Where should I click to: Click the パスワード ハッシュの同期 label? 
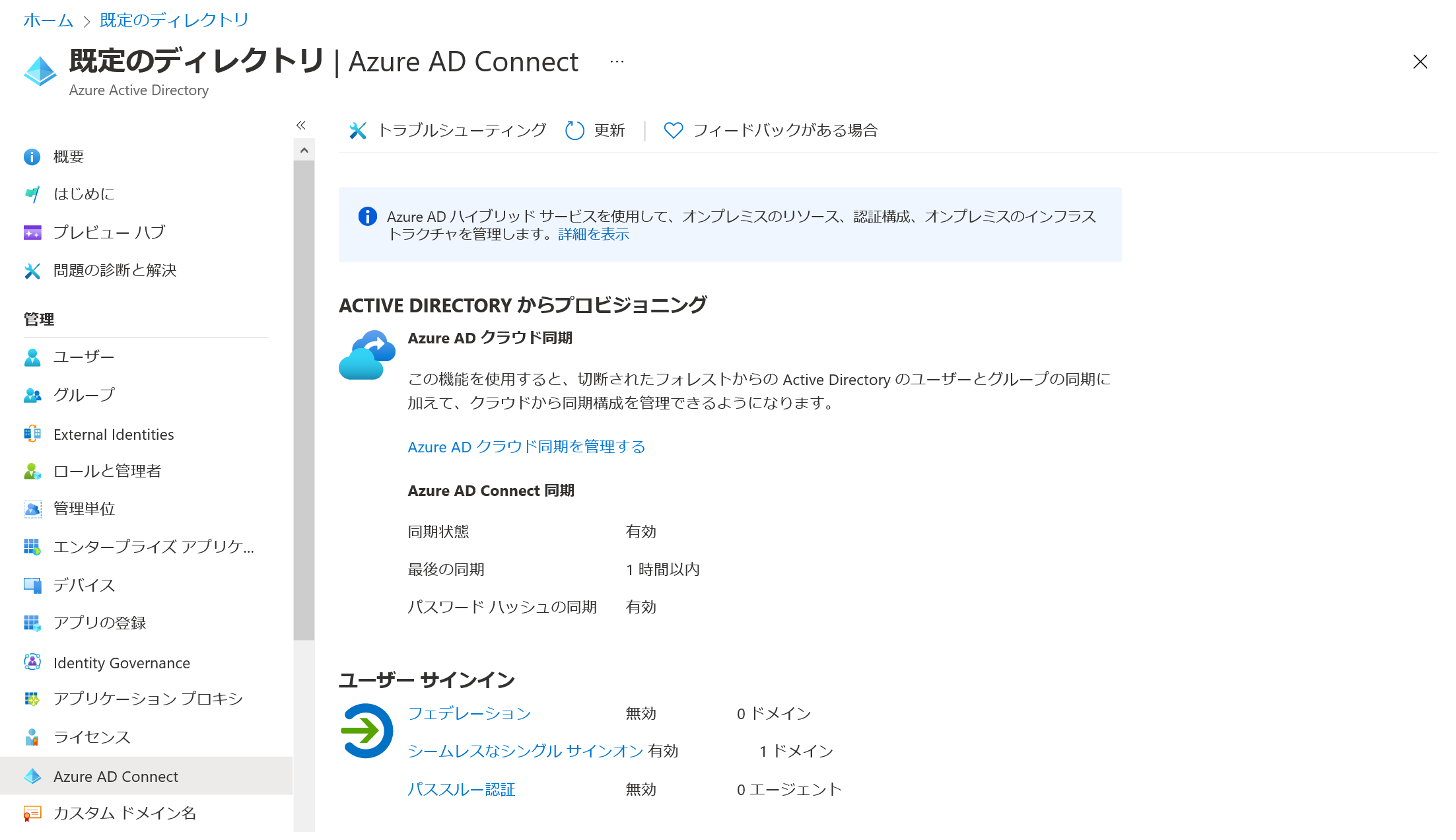(x=503, y=607)
